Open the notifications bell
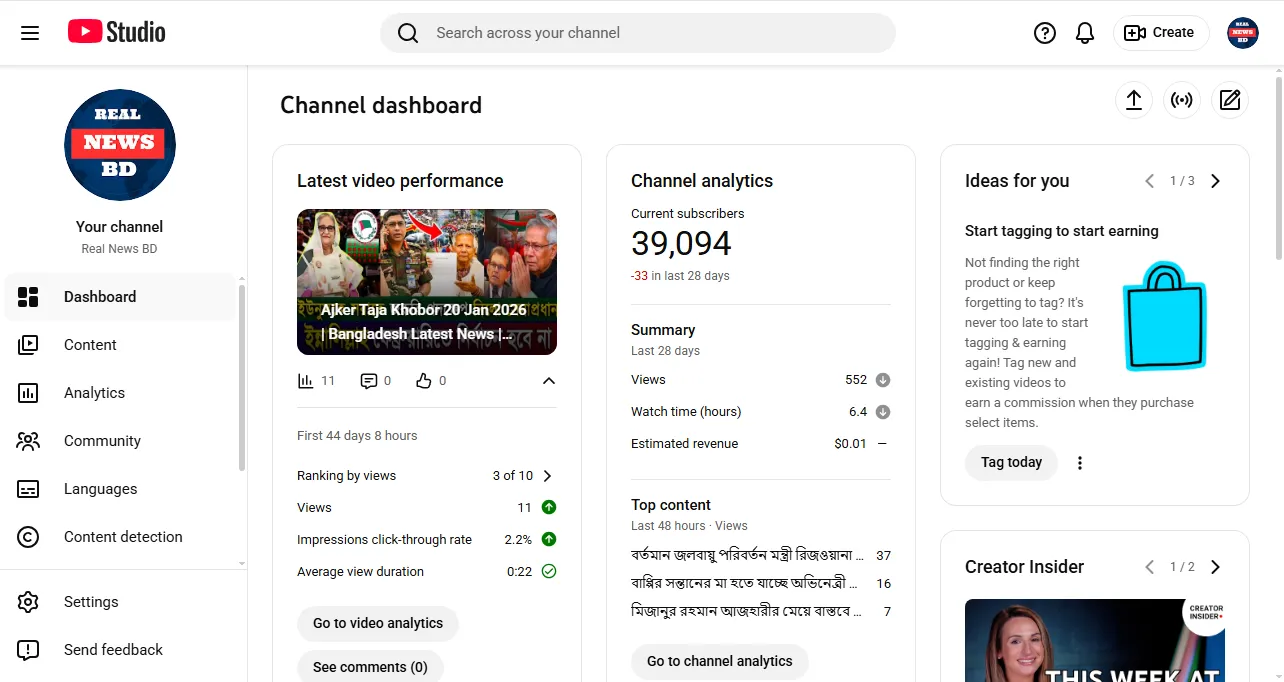Image resolution: width=1284 pixels, height=682 pixels. click(x=1085, y=33)
